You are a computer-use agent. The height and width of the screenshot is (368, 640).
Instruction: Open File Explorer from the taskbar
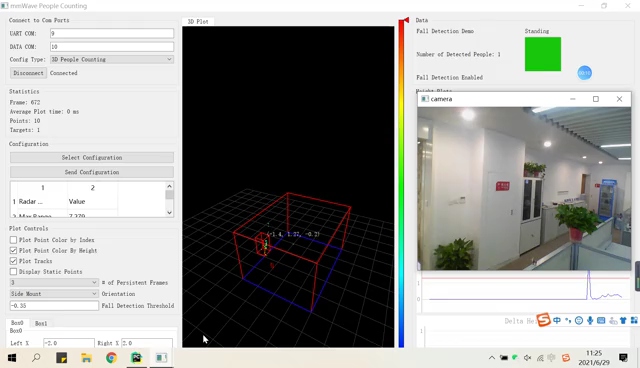86,358
